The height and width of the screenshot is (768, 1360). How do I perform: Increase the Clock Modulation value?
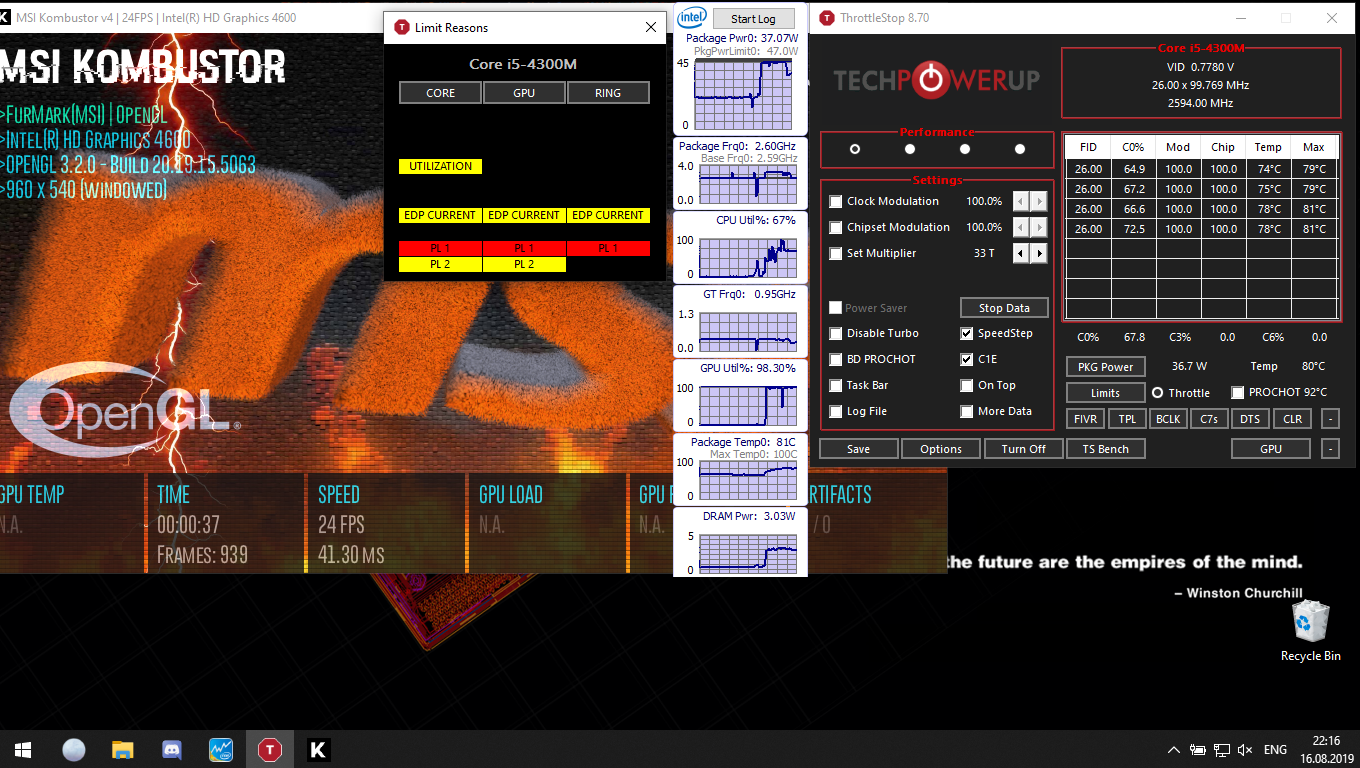1039,201
